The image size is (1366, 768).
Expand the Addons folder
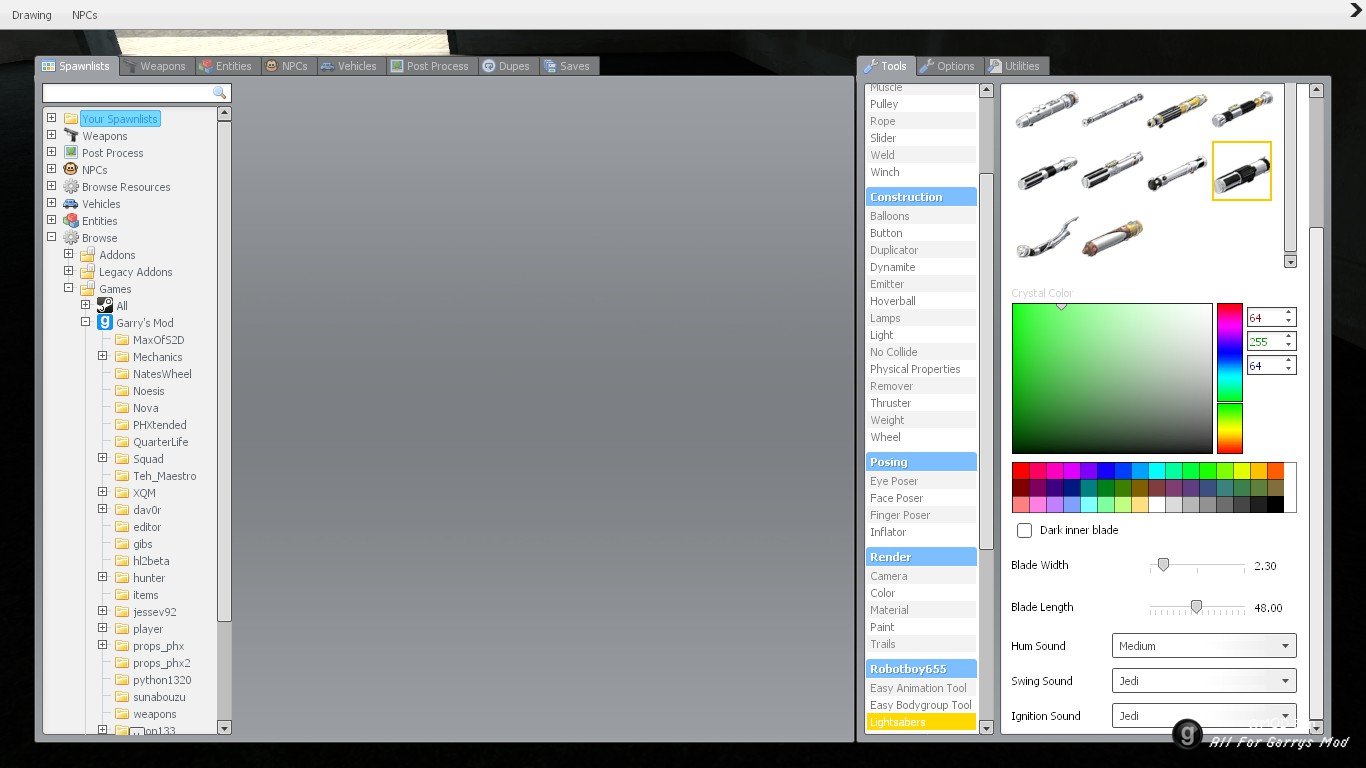pyautogui.click(x=68, y=254)
